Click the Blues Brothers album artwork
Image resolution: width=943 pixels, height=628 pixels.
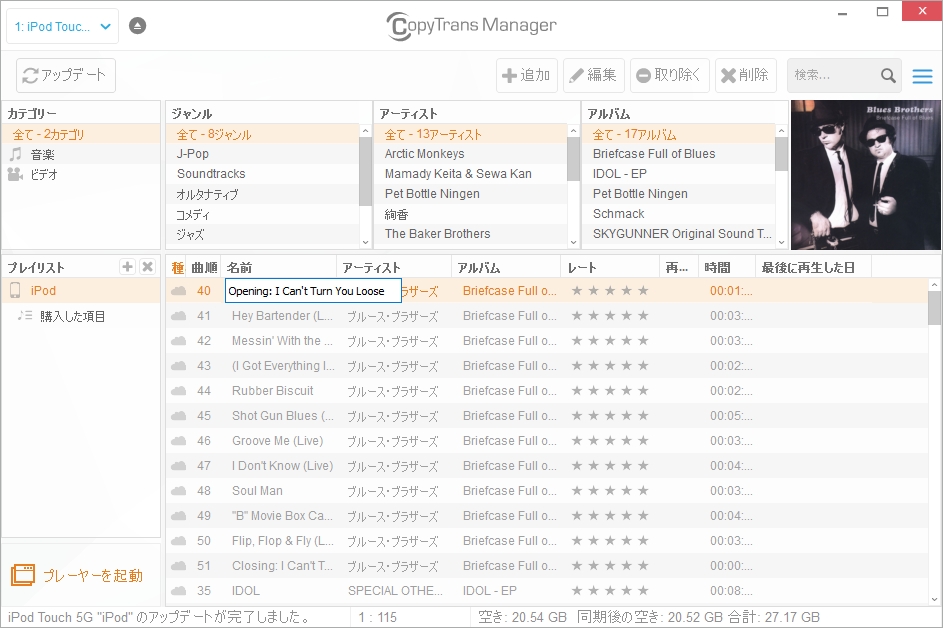coord(865,175)
